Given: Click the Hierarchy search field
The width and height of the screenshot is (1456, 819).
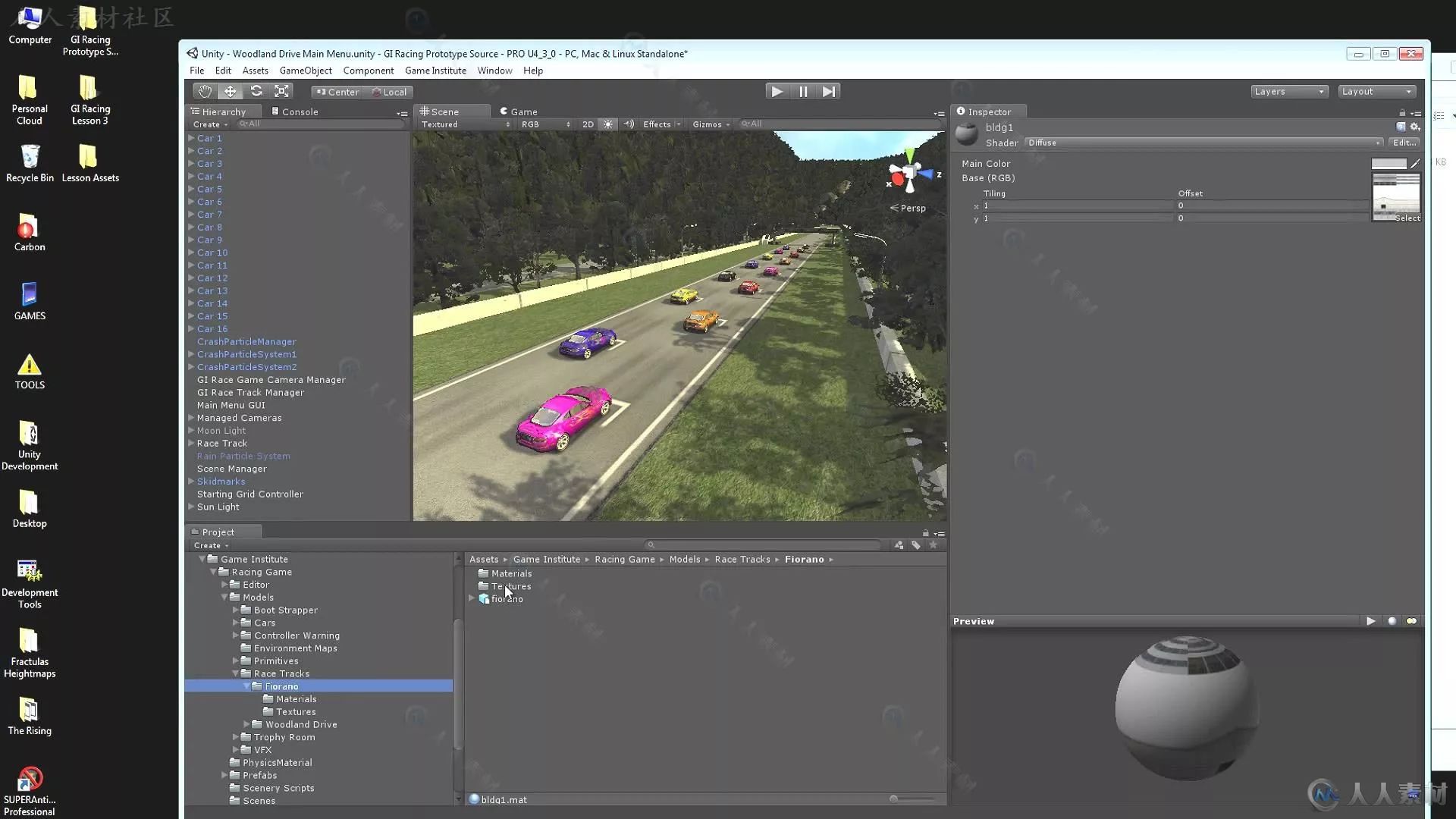Looking at the screenshot, I should [x=321, y=124].
